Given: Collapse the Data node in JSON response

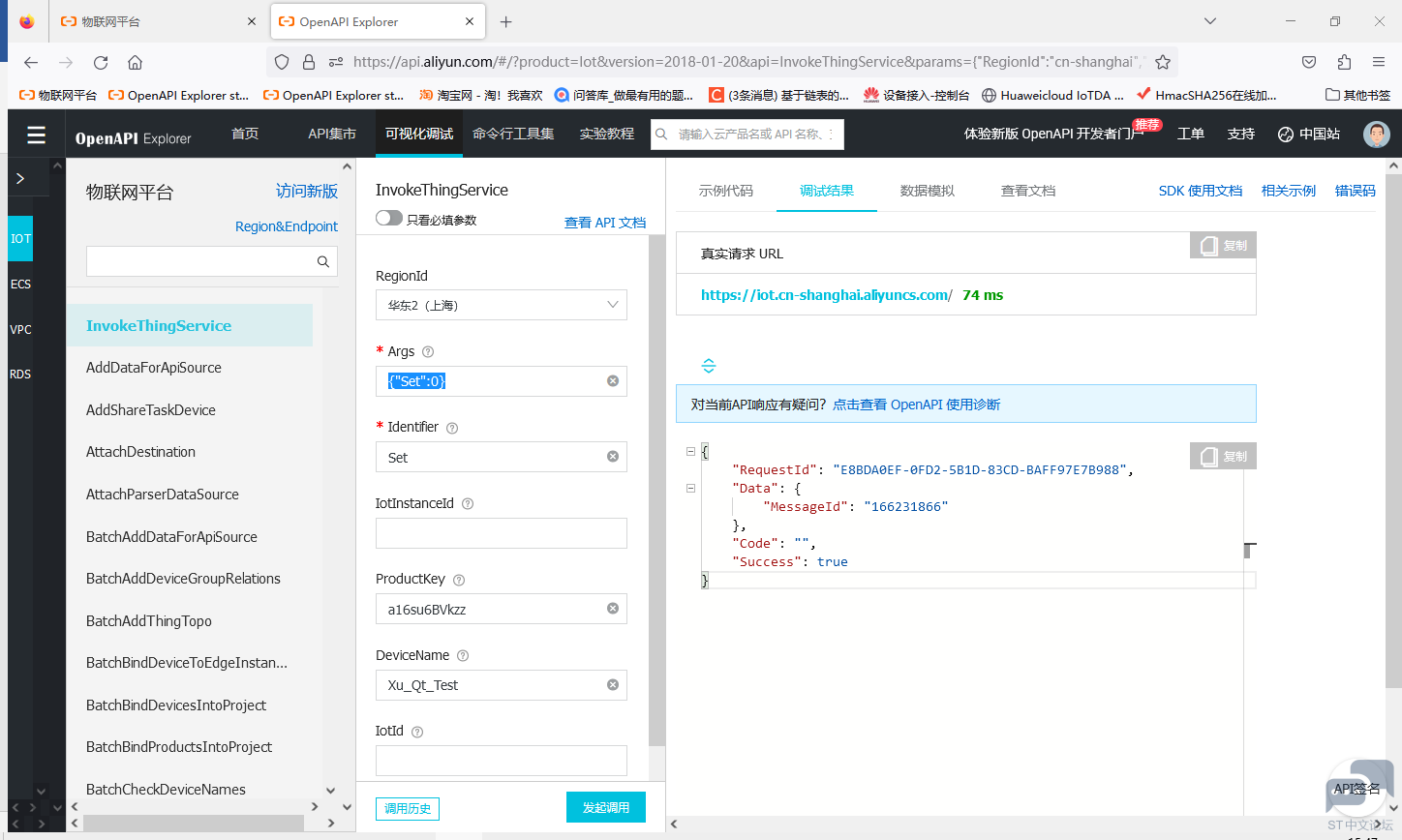Looking at the screenshot, I should [690, 489].
